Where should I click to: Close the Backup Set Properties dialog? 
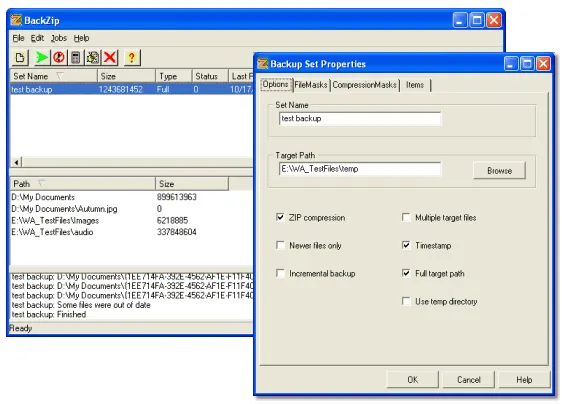point(543,64)
